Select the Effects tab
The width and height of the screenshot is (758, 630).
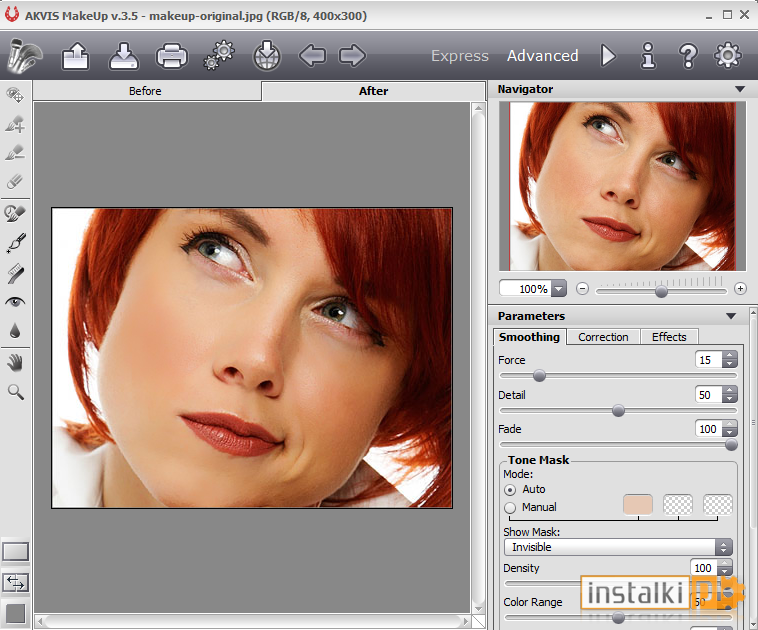pos(669,337)
